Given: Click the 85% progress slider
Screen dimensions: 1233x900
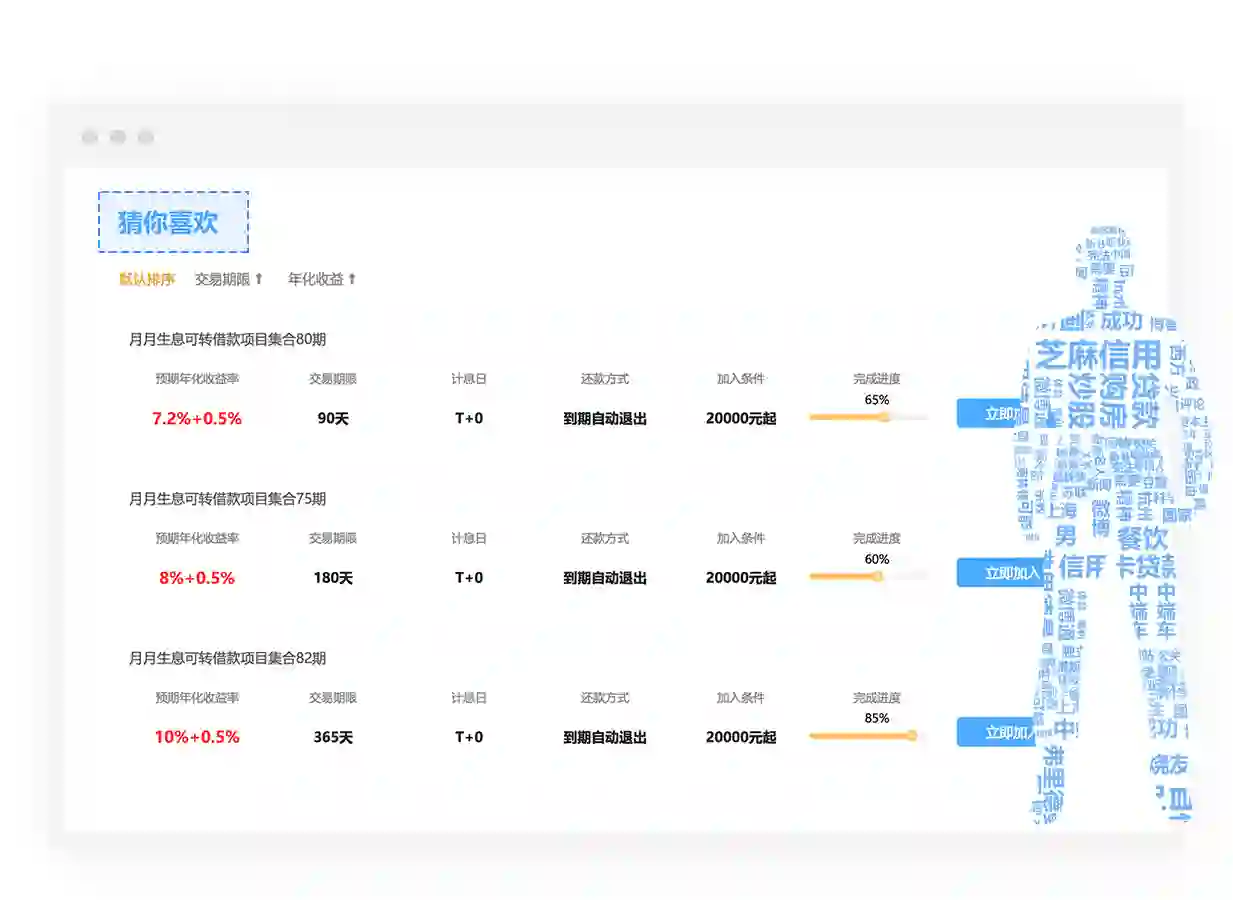Looking at the screenshot, I should coord(868,736).
